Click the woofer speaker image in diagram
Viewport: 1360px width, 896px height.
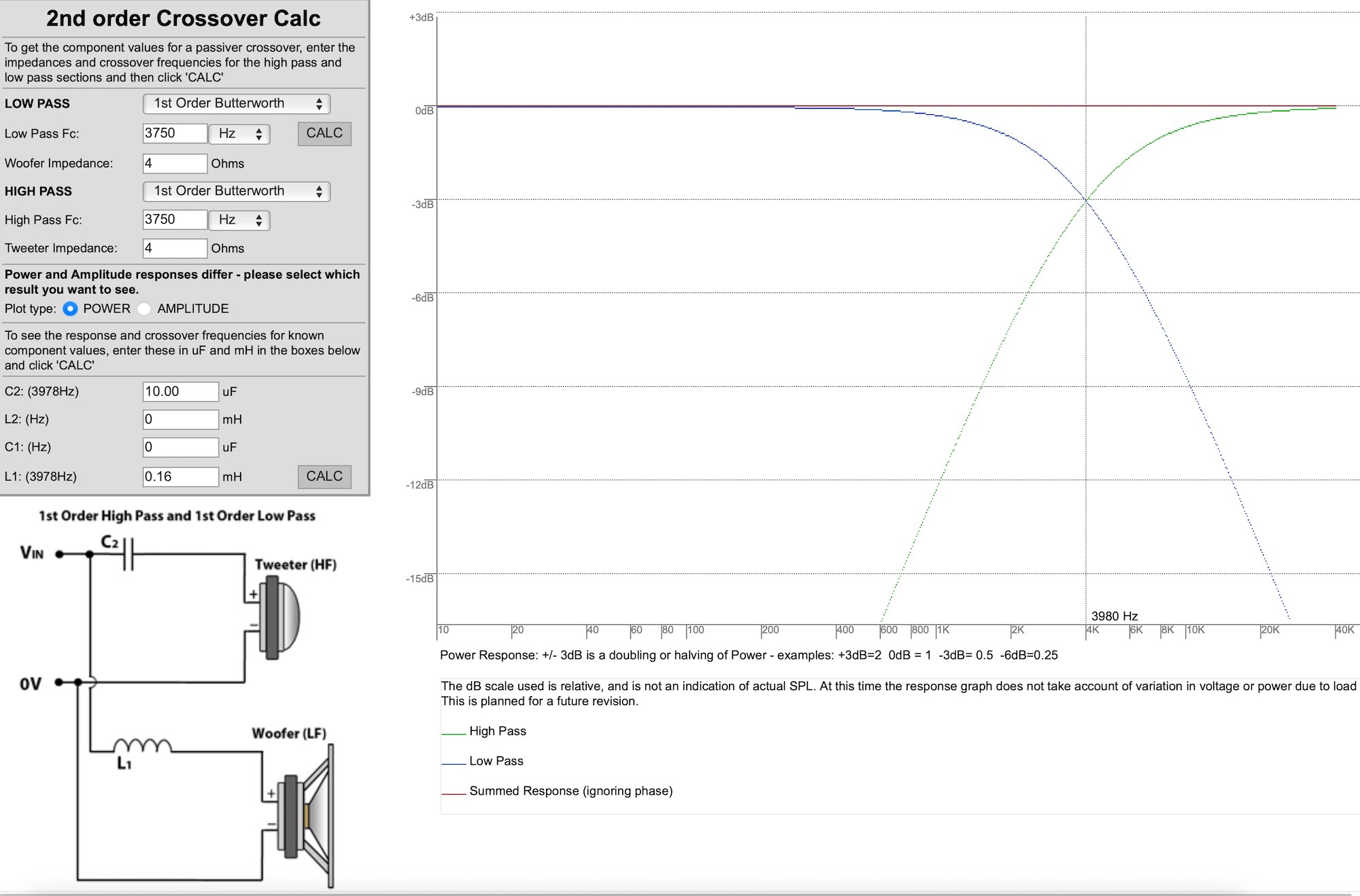click(x=306, y=816)
